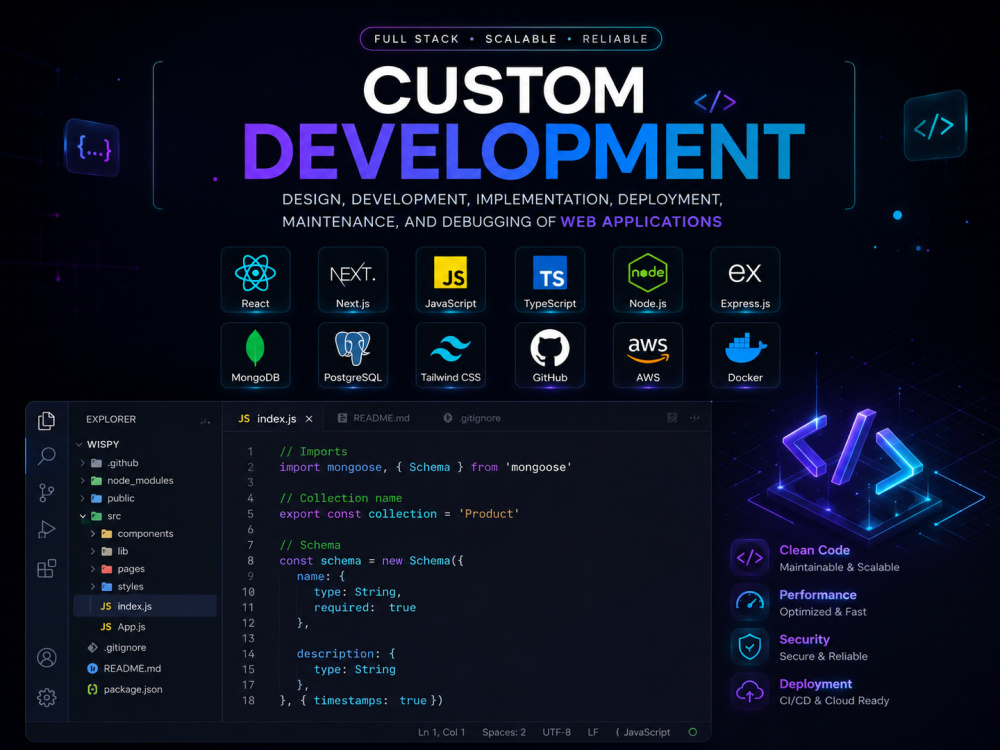Click the Node.js hexagon logo tile
Viewport: 1000px width, 750px height.
pos(647,279)
